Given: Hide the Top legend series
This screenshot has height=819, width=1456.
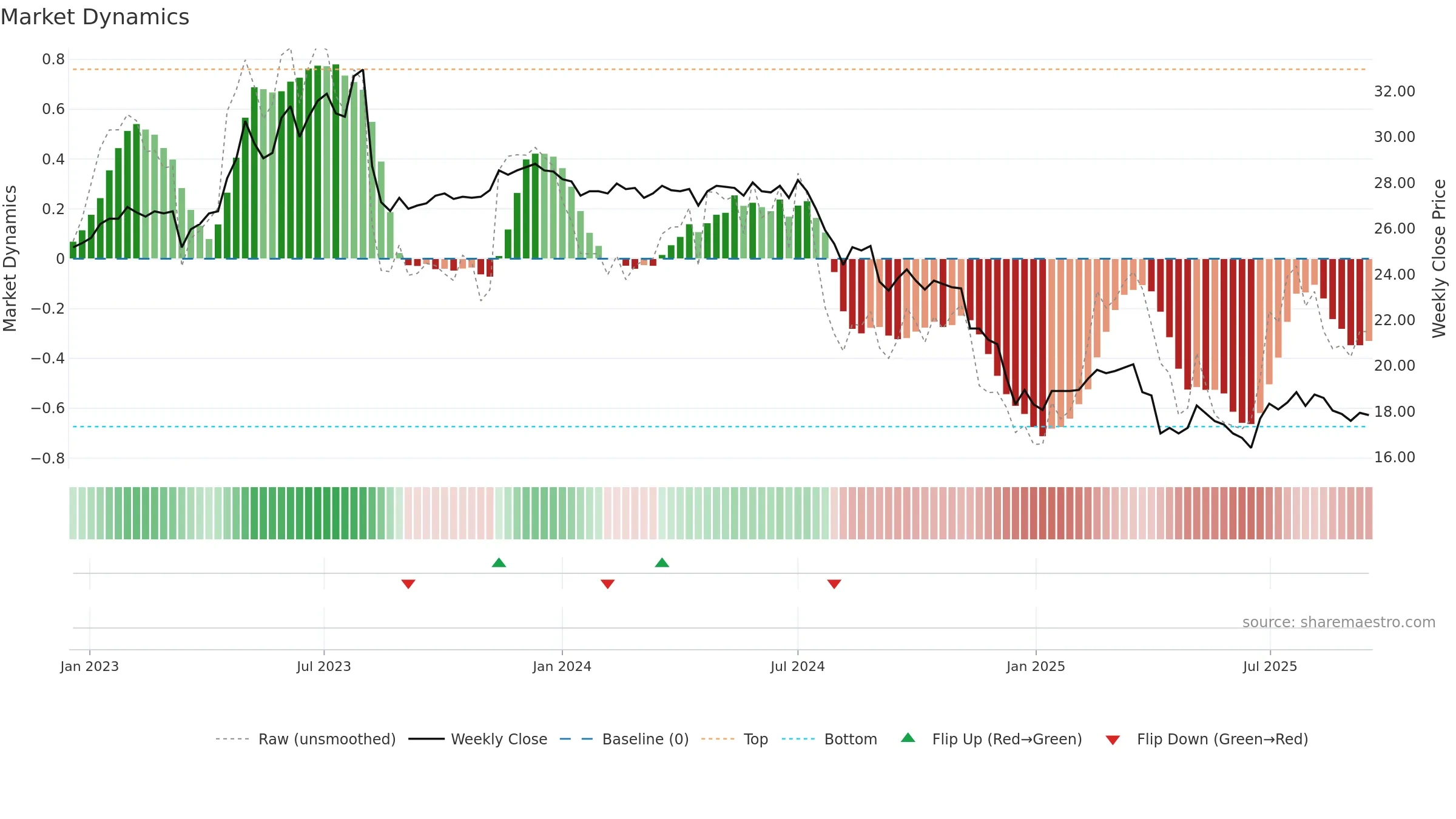Looking at the screenshot, I should (735, 739).
